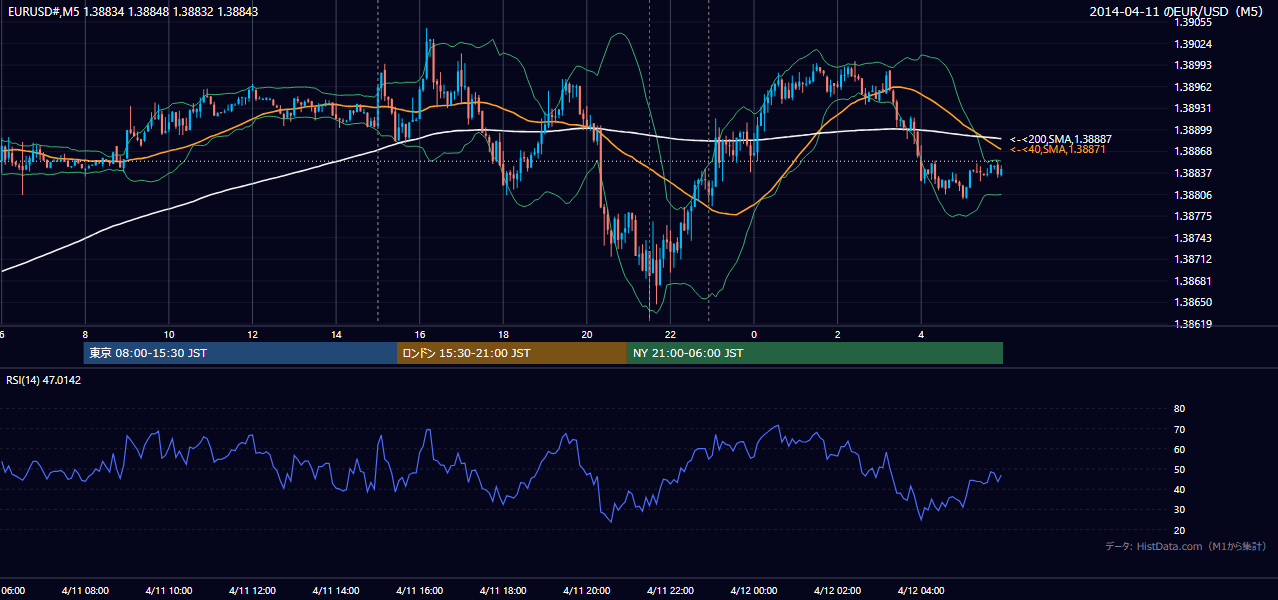Click RSI scale value 60

[1179, 449]
